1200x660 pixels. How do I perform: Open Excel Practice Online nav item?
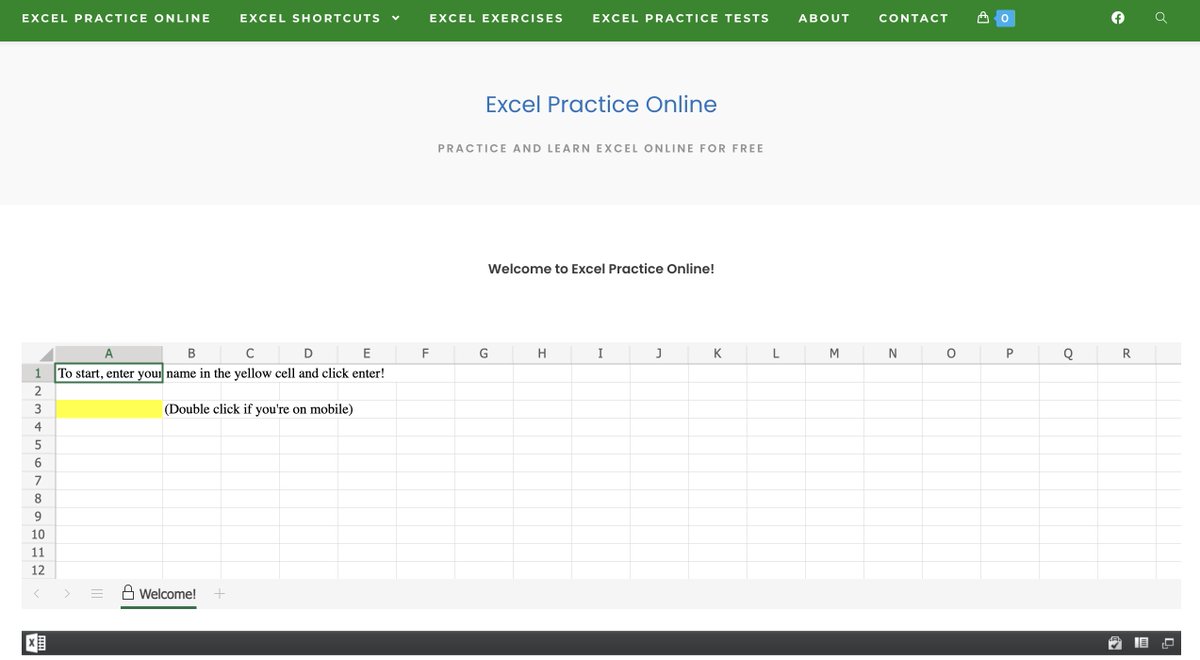[x=116, y=18]
